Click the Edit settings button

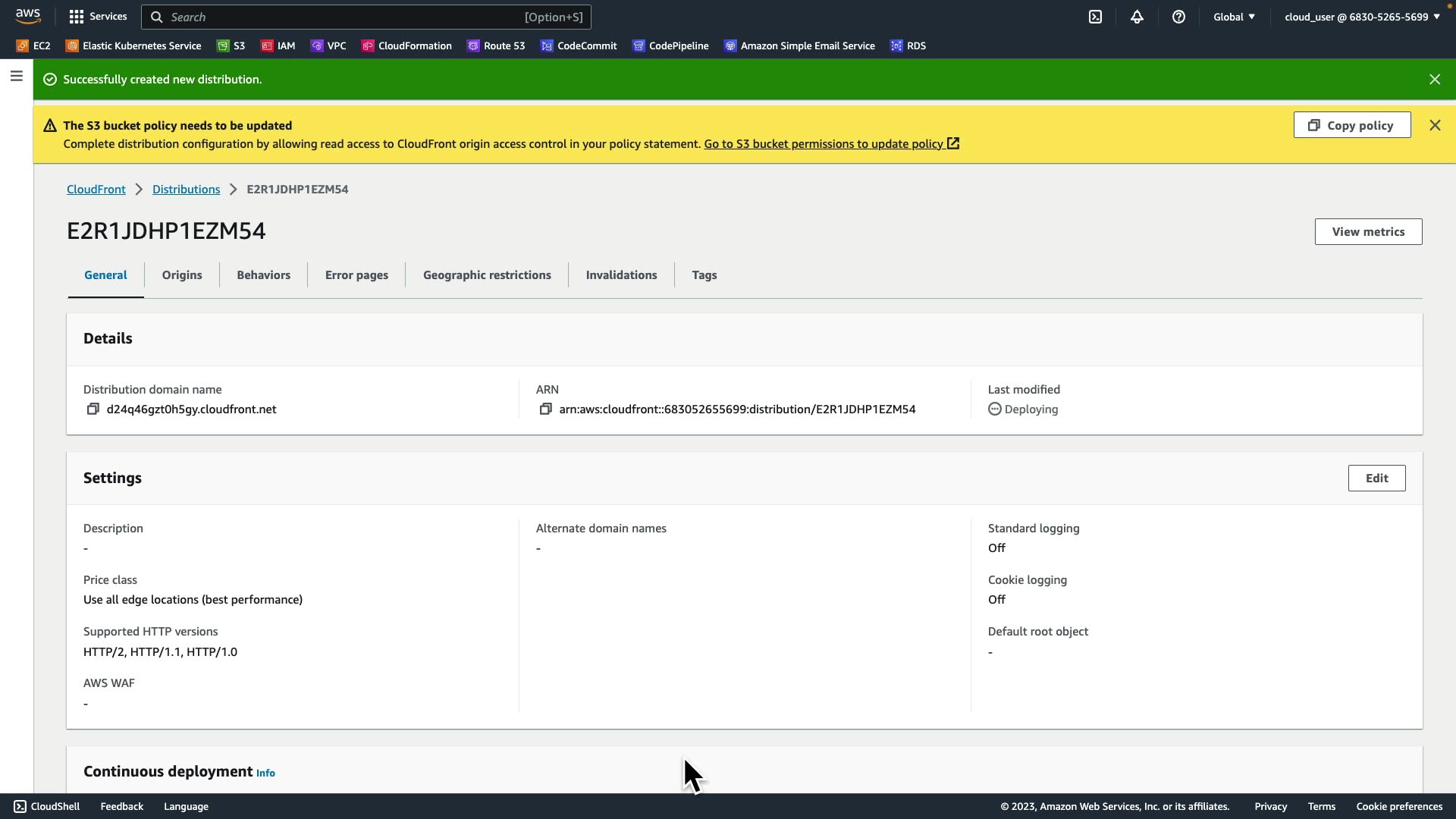(1376, 479)
